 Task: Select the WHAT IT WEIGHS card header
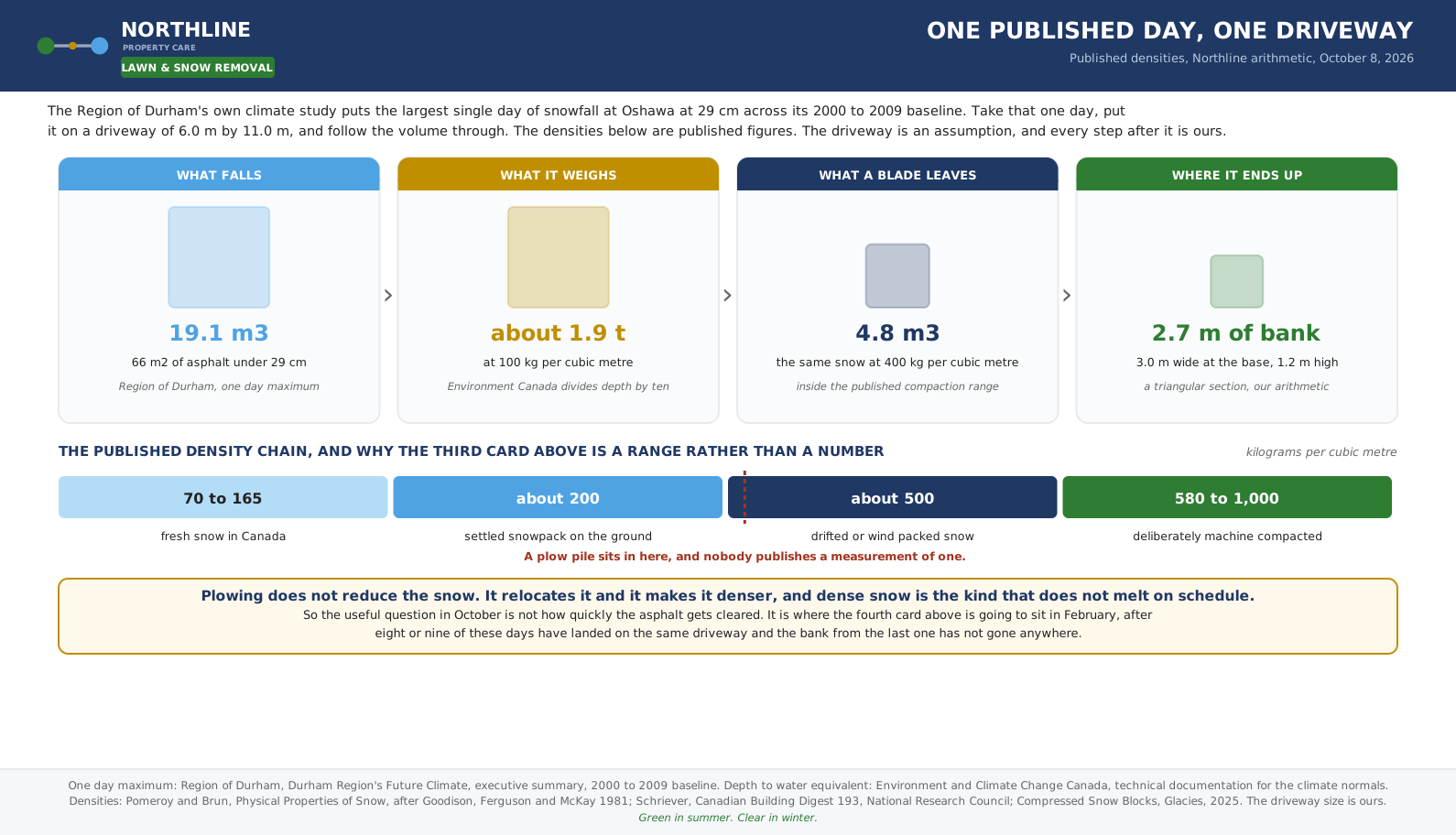pos(559,174)
